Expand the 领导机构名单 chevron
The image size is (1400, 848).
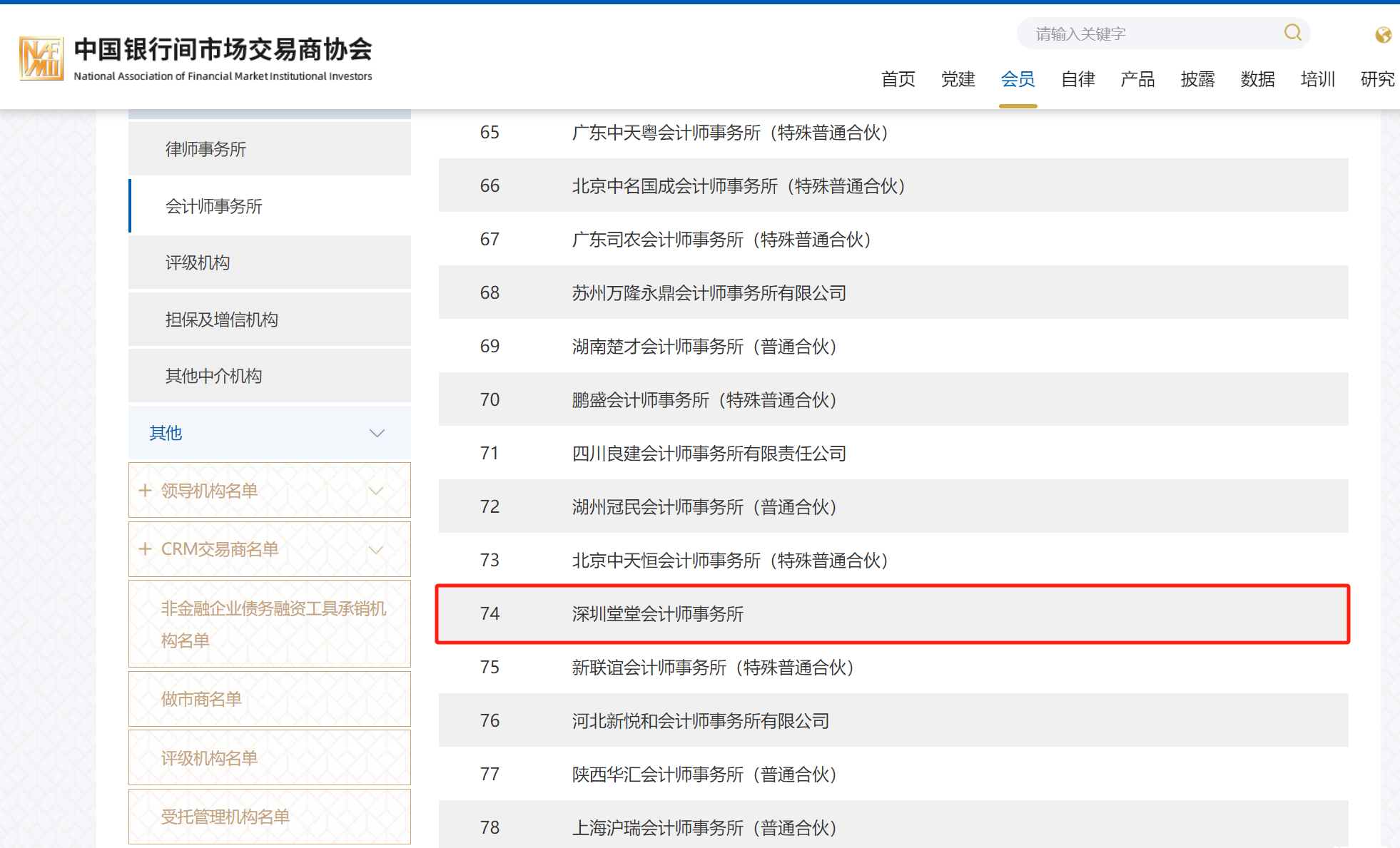[376, 491]
